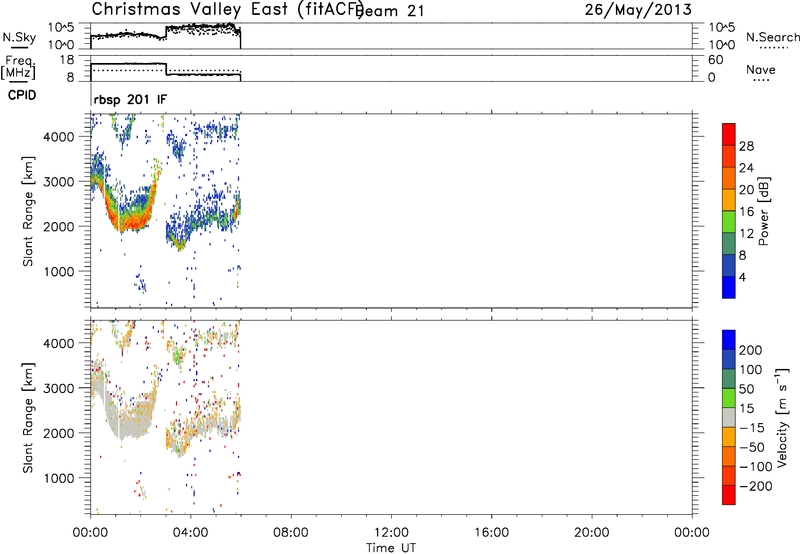Click the "Slant Range [km]" label on the Power panel

coord(28,211)
